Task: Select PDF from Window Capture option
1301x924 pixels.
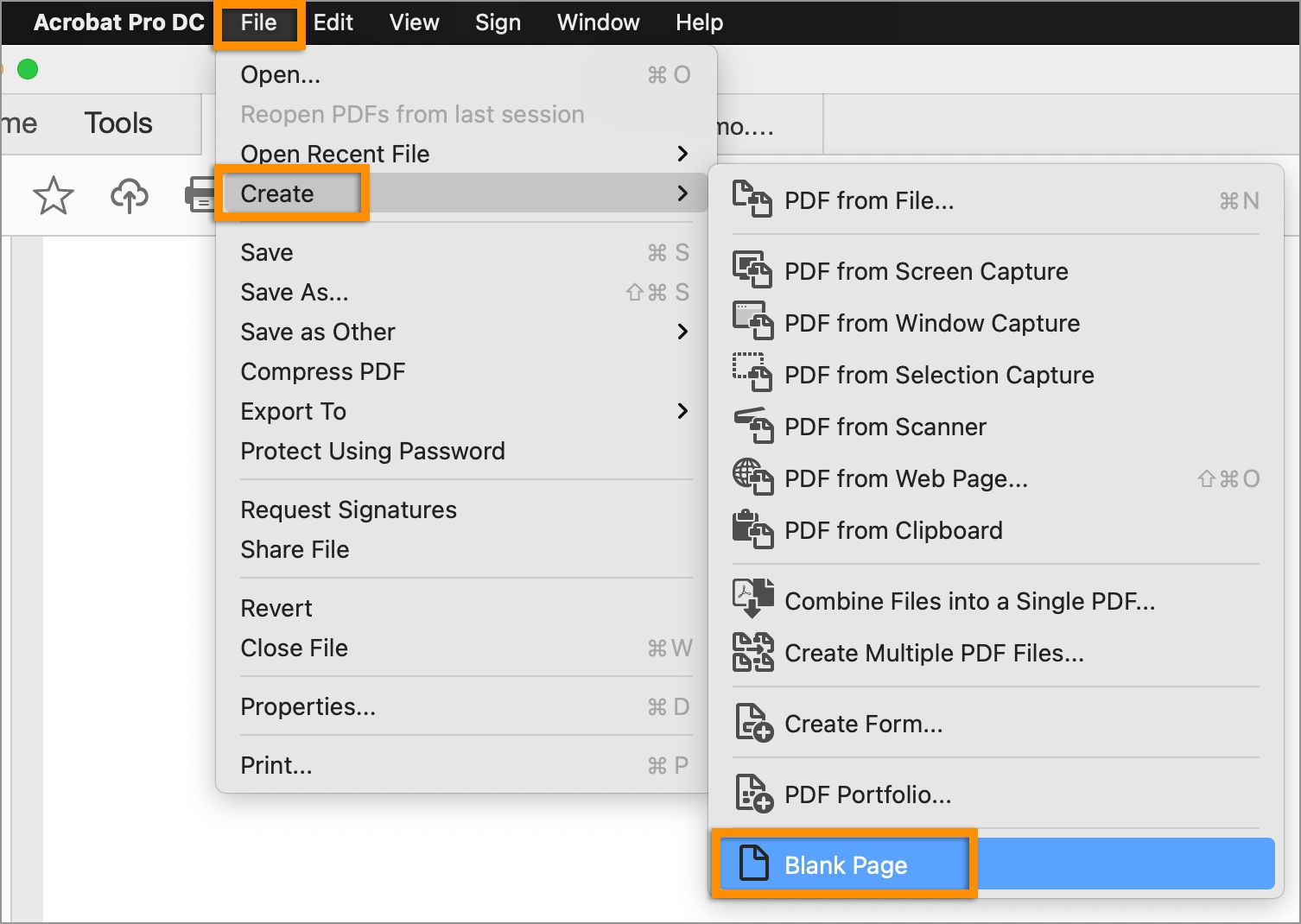Action: 931,323
